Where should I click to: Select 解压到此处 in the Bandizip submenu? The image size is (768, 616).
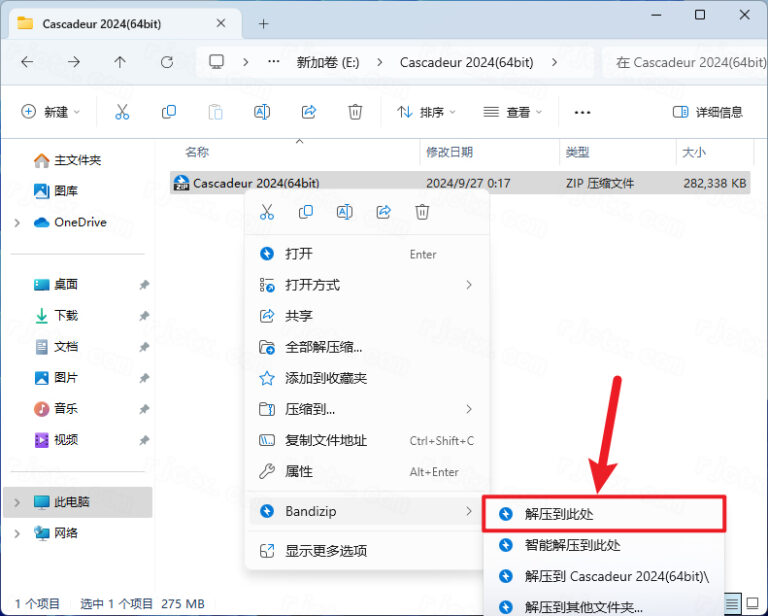click(x=566, y=514)
